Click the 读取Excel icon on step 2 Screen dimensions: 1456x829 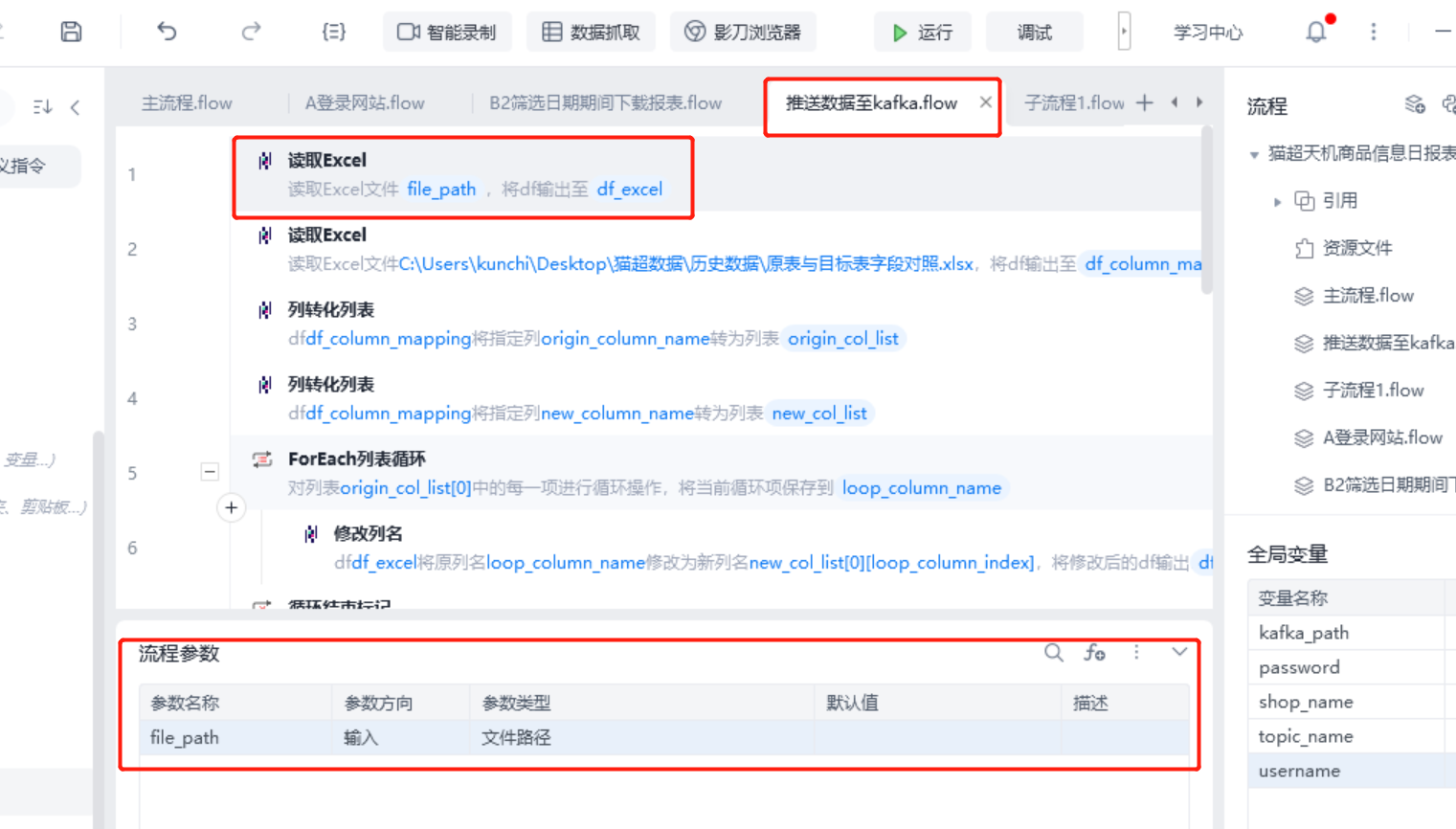click(x=264, y=235)
